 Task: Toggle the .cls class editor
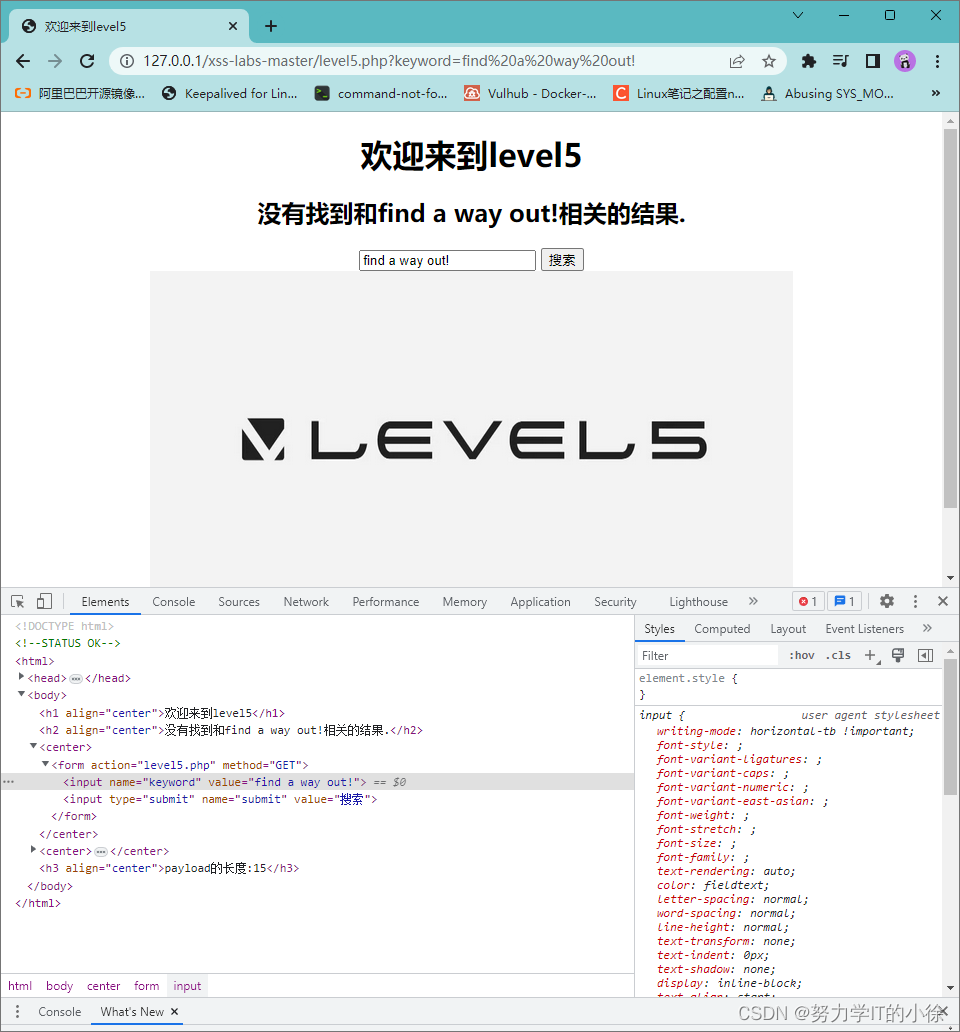[838, 656]
